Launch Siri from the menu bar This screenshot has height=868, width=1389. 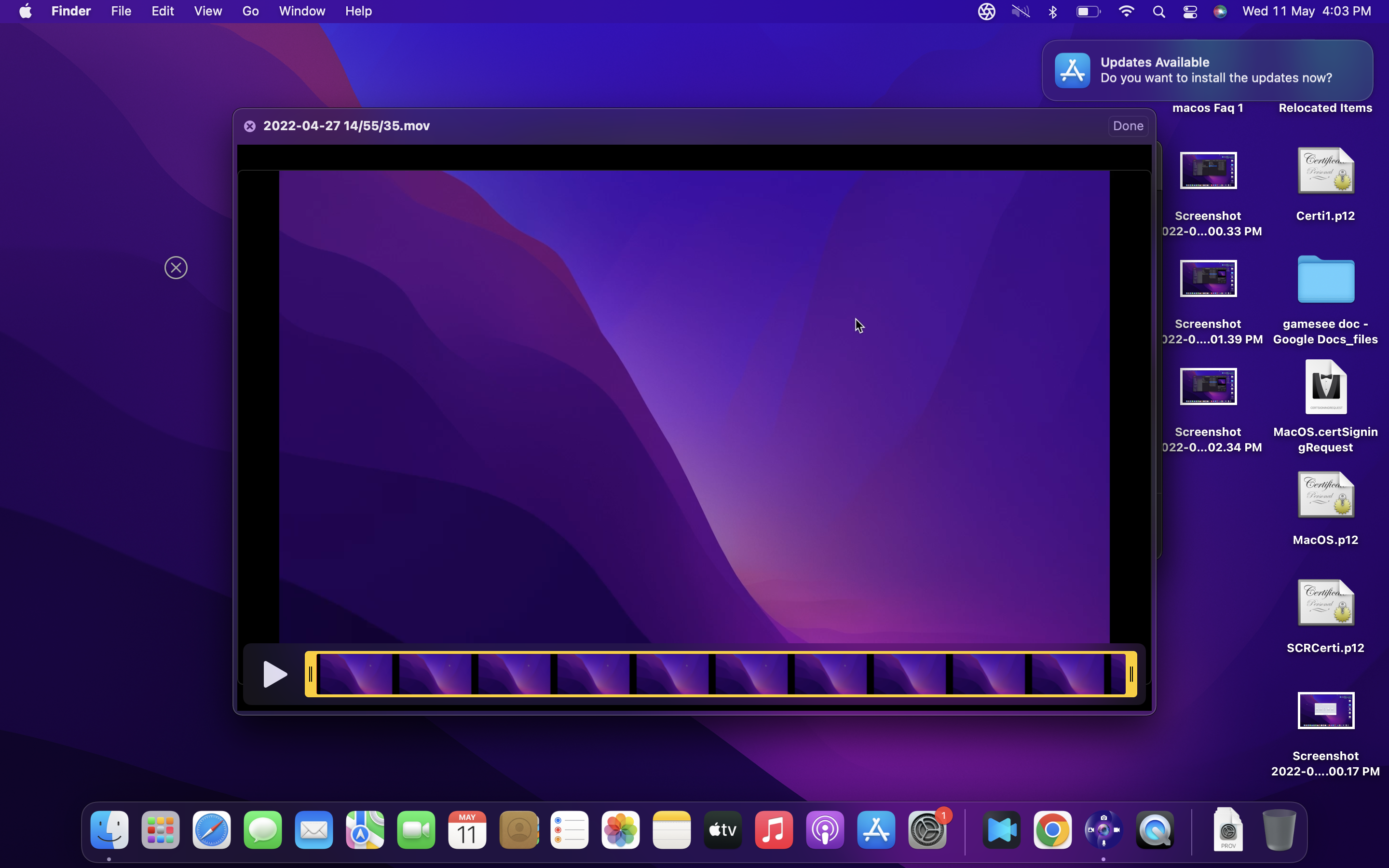pos(1220,12)
